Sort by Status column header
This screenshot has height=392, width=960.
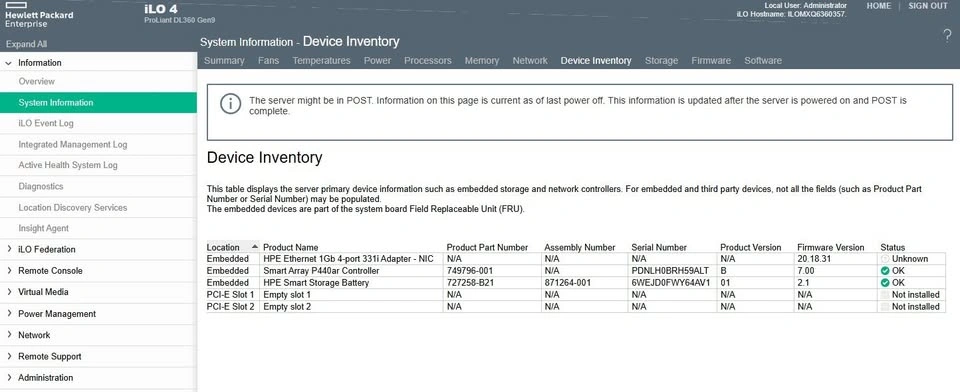(x=893, y=247)
